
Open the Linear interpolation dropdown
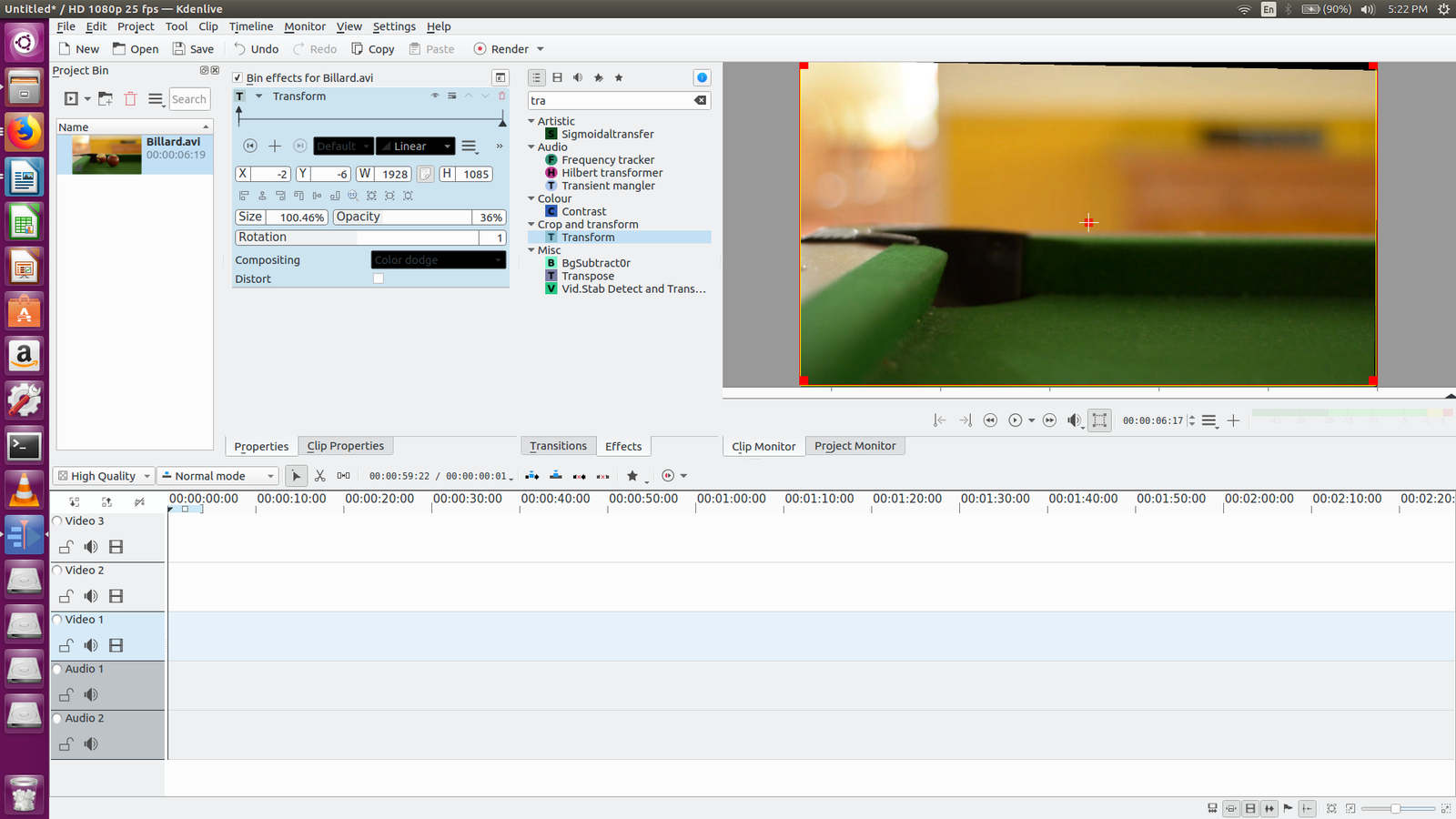tap(416, 147)
